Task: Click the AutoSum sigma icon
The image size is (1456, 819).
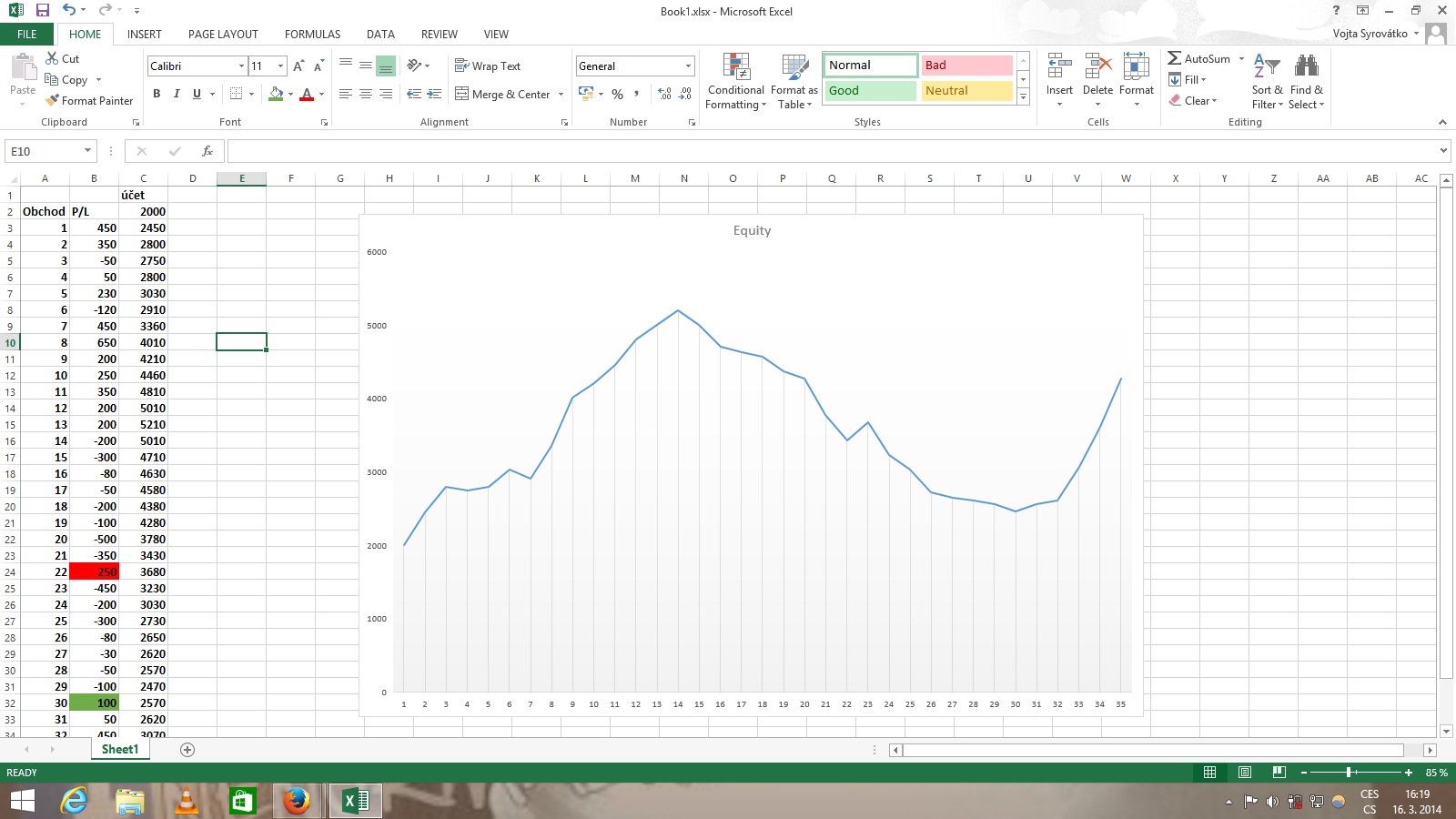Action: pos(1175,58)
